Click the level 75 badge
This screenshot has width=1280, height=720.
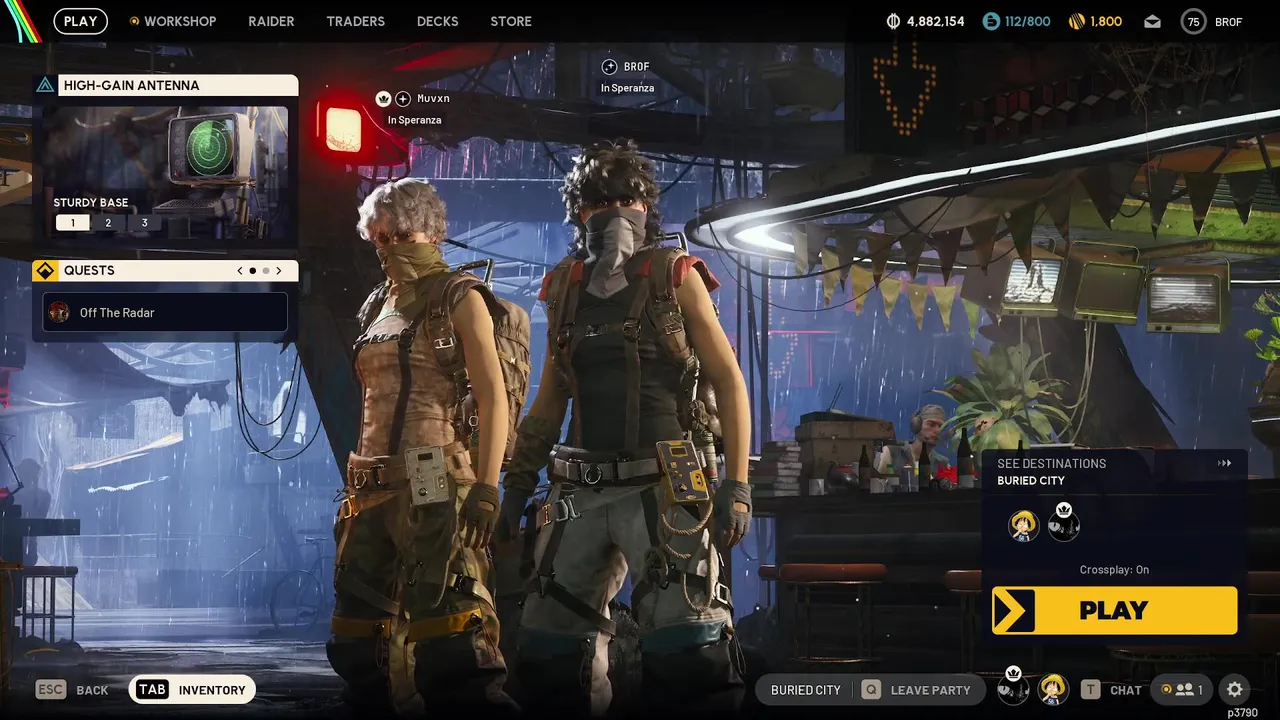(x=1193, y=21)
